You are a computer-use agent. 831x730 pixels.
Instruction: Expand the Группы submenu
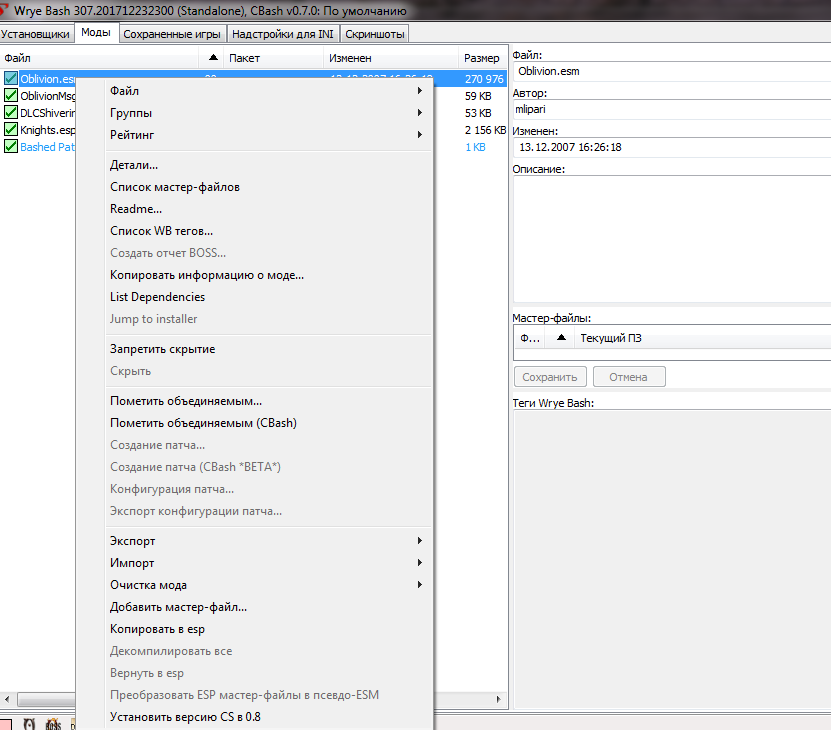click(269, 113)
